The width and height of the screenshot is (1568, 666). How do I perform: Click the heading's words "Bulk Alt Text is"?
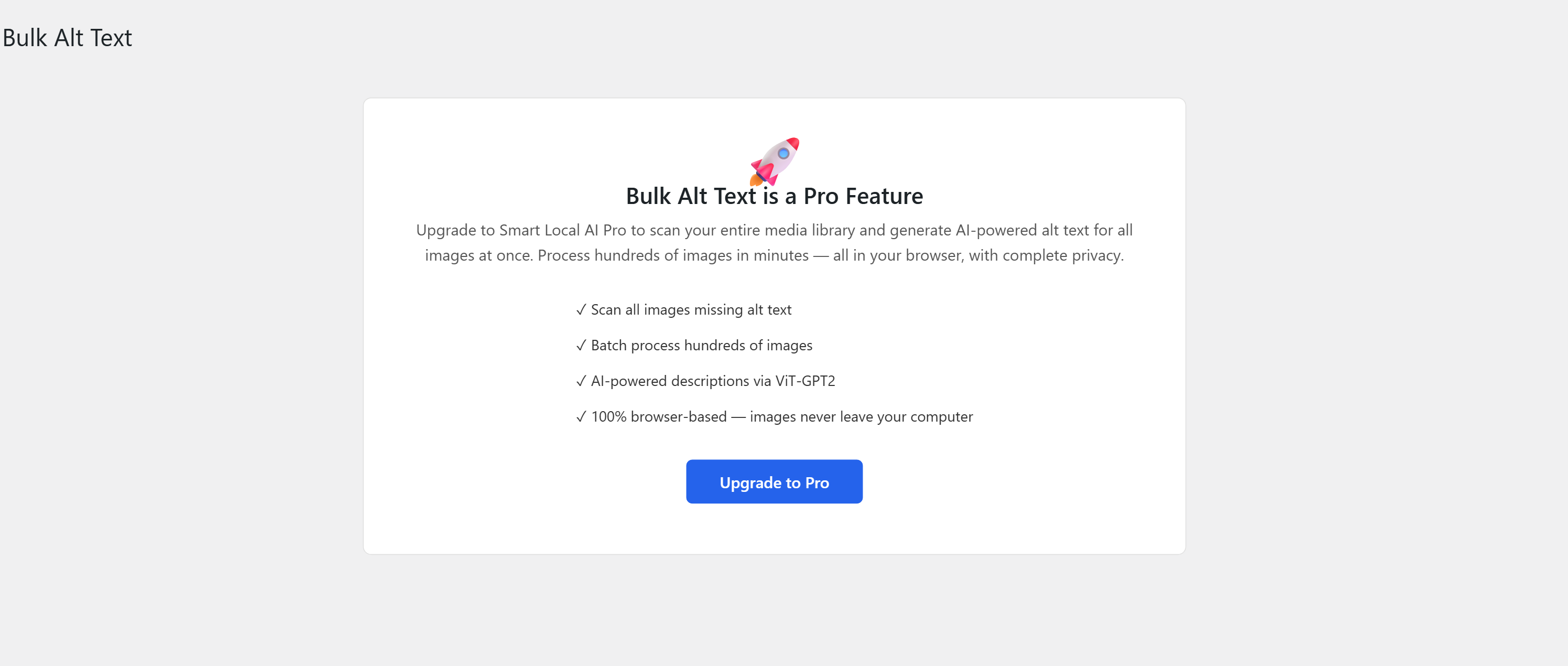tap(702, 196)
